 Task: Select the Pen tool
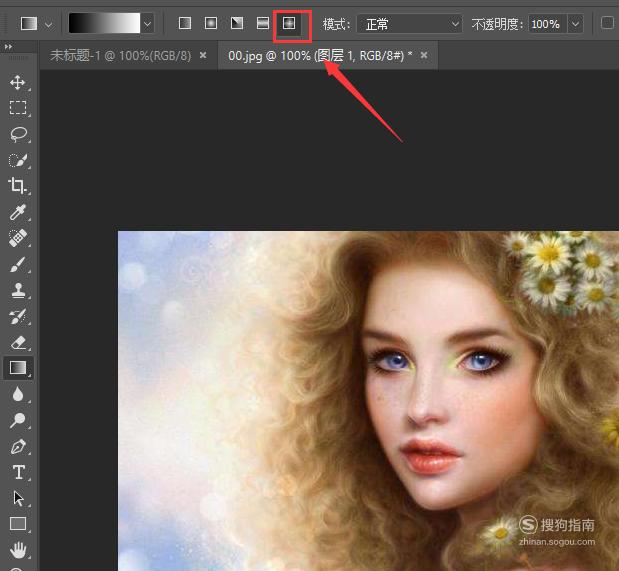tap(18, 447)
